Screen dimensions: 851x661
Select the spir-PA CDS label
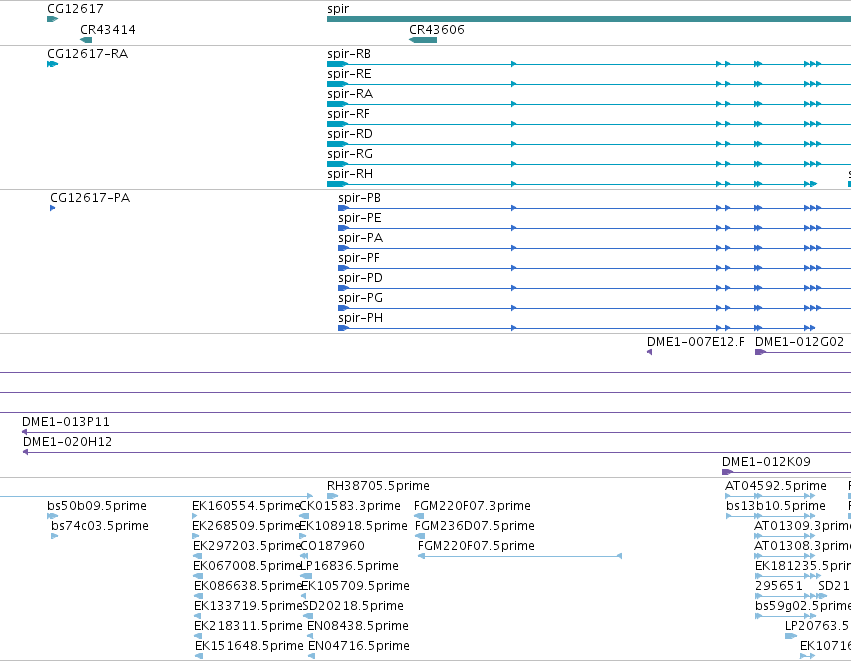click(360, 238)
